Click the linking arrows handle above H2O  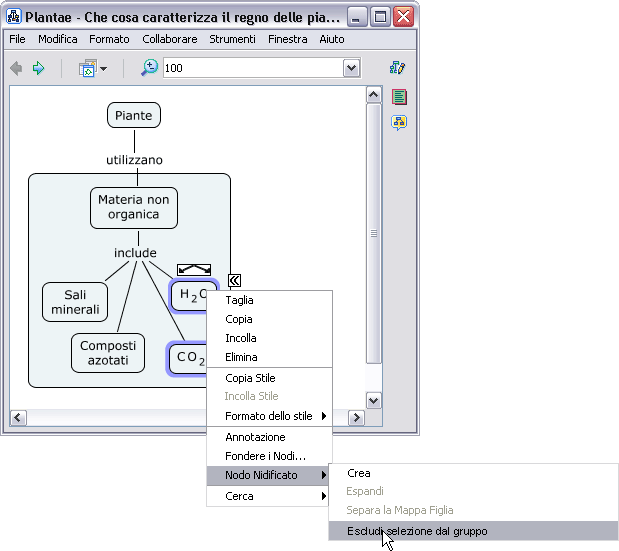194,269
